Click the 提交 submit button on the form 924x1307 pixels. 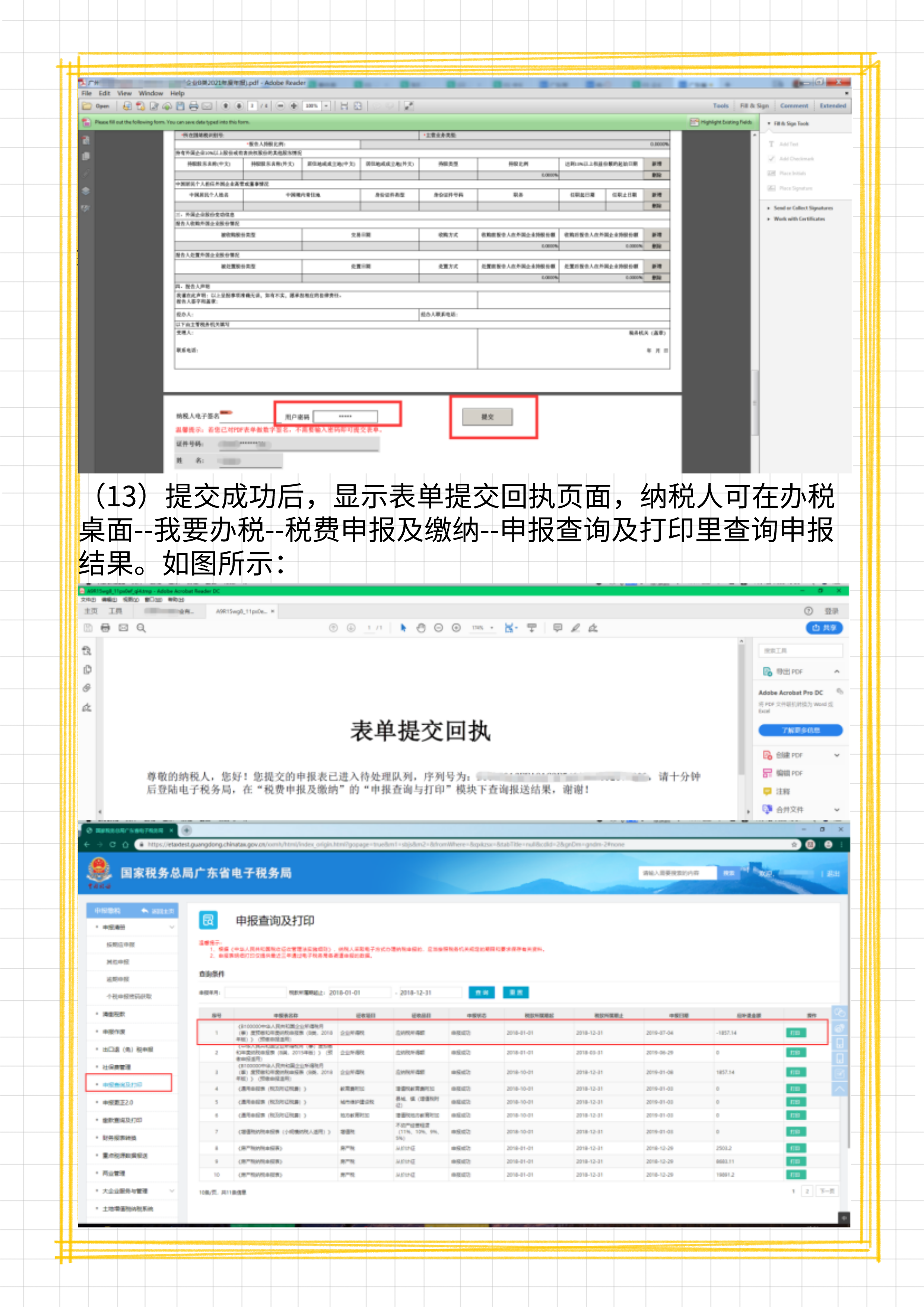pos(488,417)
